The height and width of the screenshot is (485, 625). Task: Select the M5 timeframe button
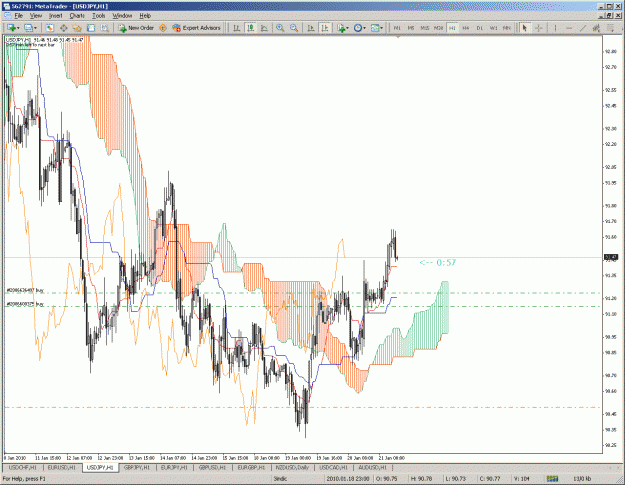[411, 28]
